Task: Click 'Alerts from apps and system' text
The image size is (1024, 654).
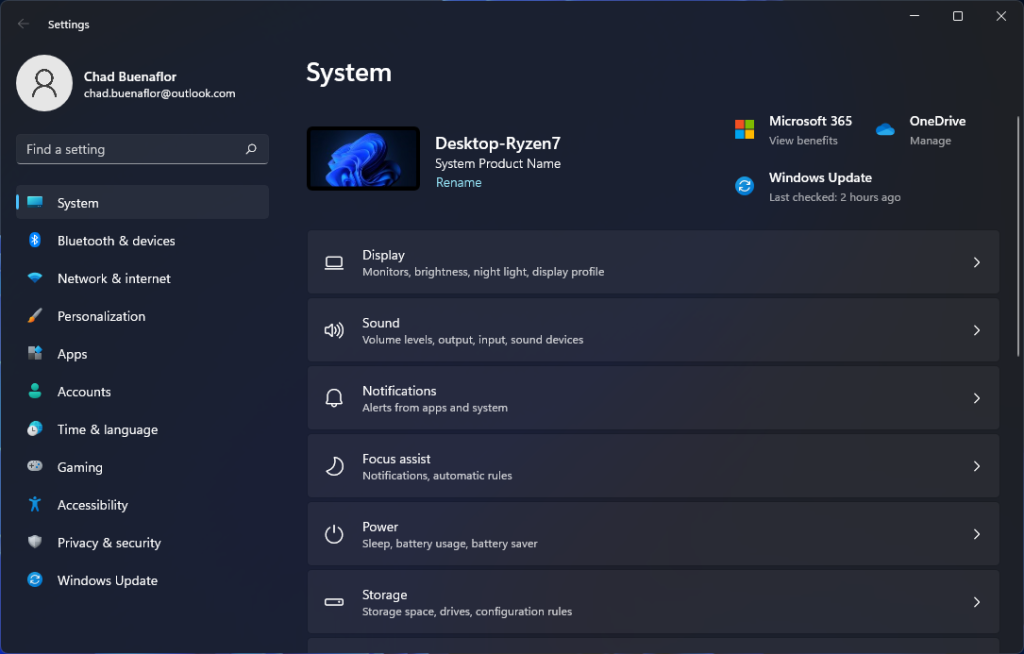Action: click(435, 408)
